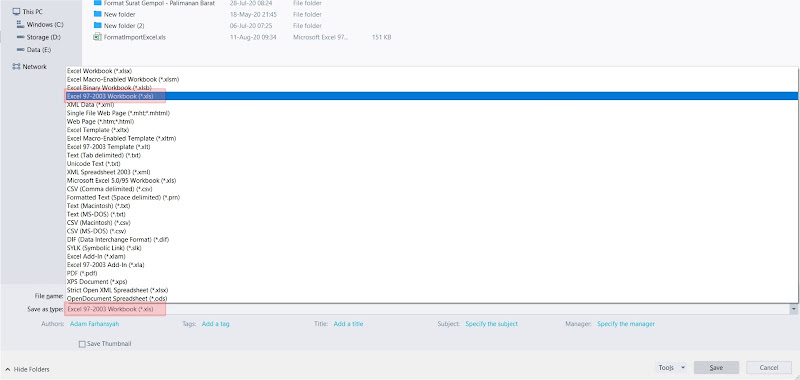Click author name Adam Farhansyah
This screenshot has height=380, width=800.
tap(94, 324)
